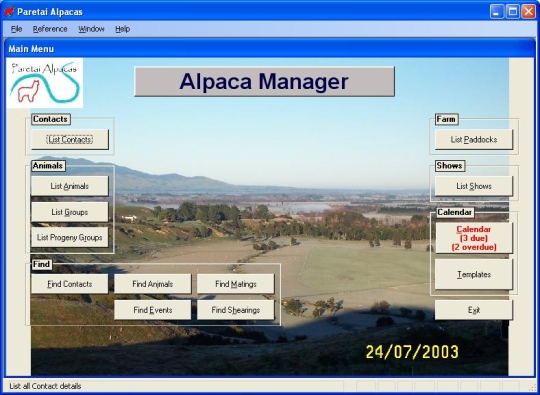Open the Reference menu
This screenshot has height=395, width=540.
tap(50, 29)
